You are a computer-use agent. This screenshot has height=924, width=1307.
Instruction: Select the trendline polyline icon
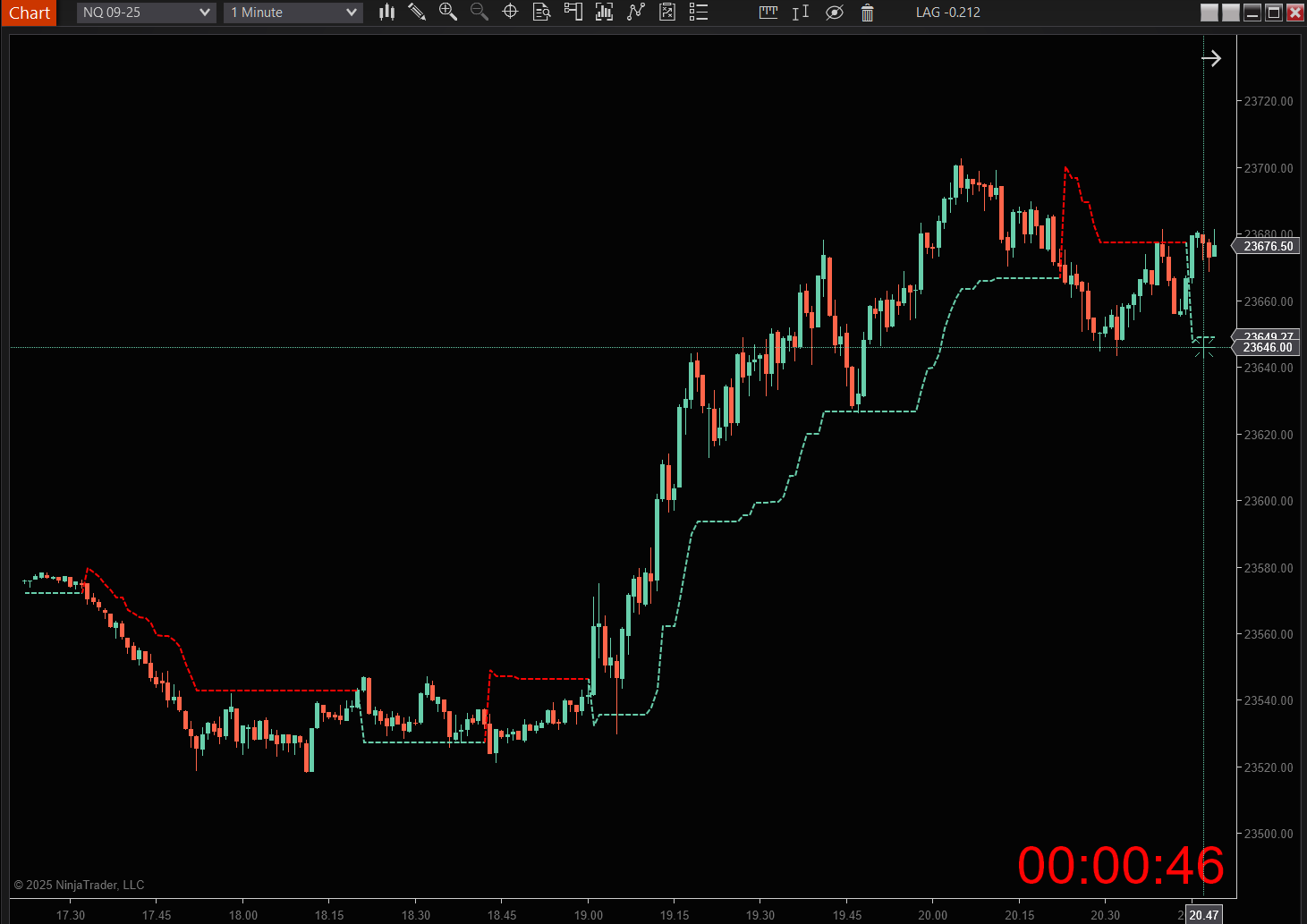tap(635, 13)
